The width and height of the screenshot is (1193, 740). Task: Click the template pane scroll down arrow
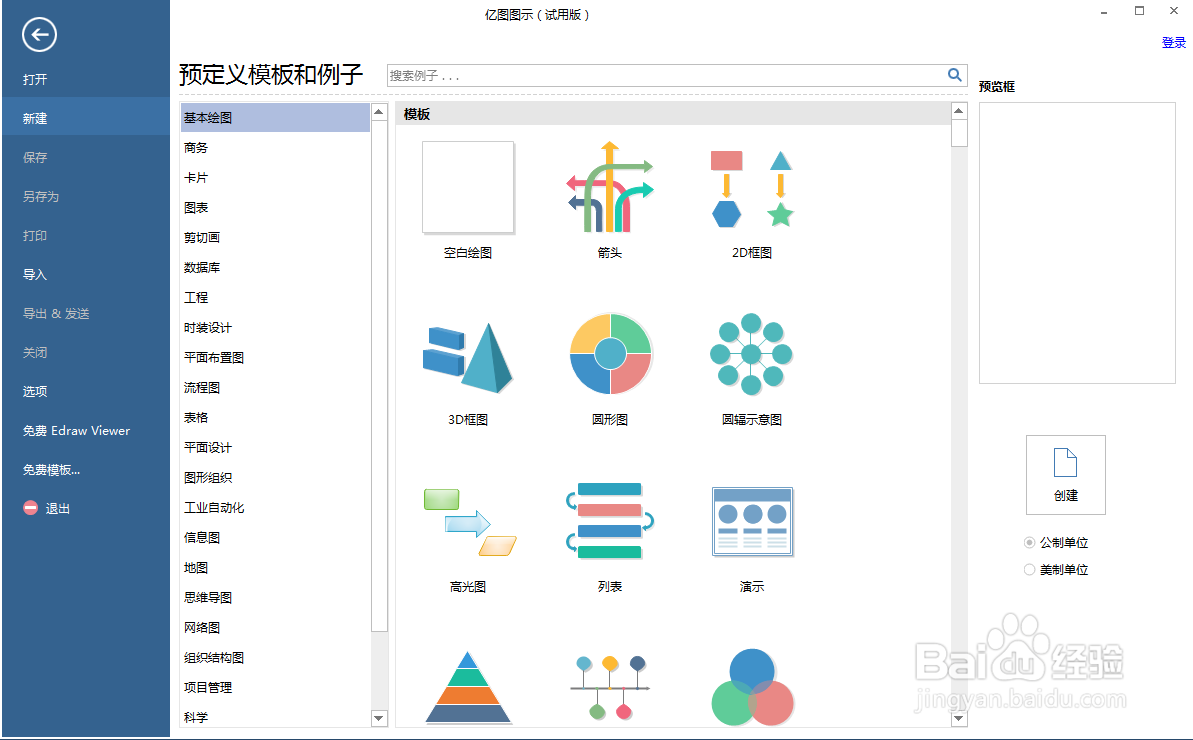pos(959,717)
